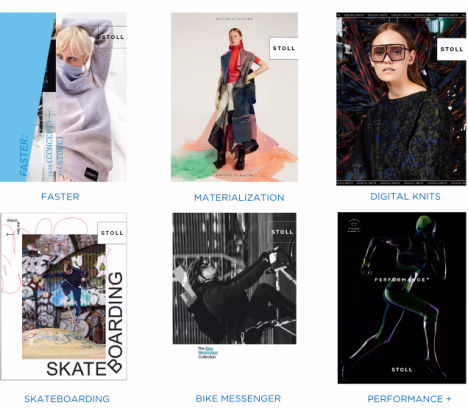468x408 pixels.
Task: Click the STOLL logo on the Skateboarding cover
Action: pos(112,233)
